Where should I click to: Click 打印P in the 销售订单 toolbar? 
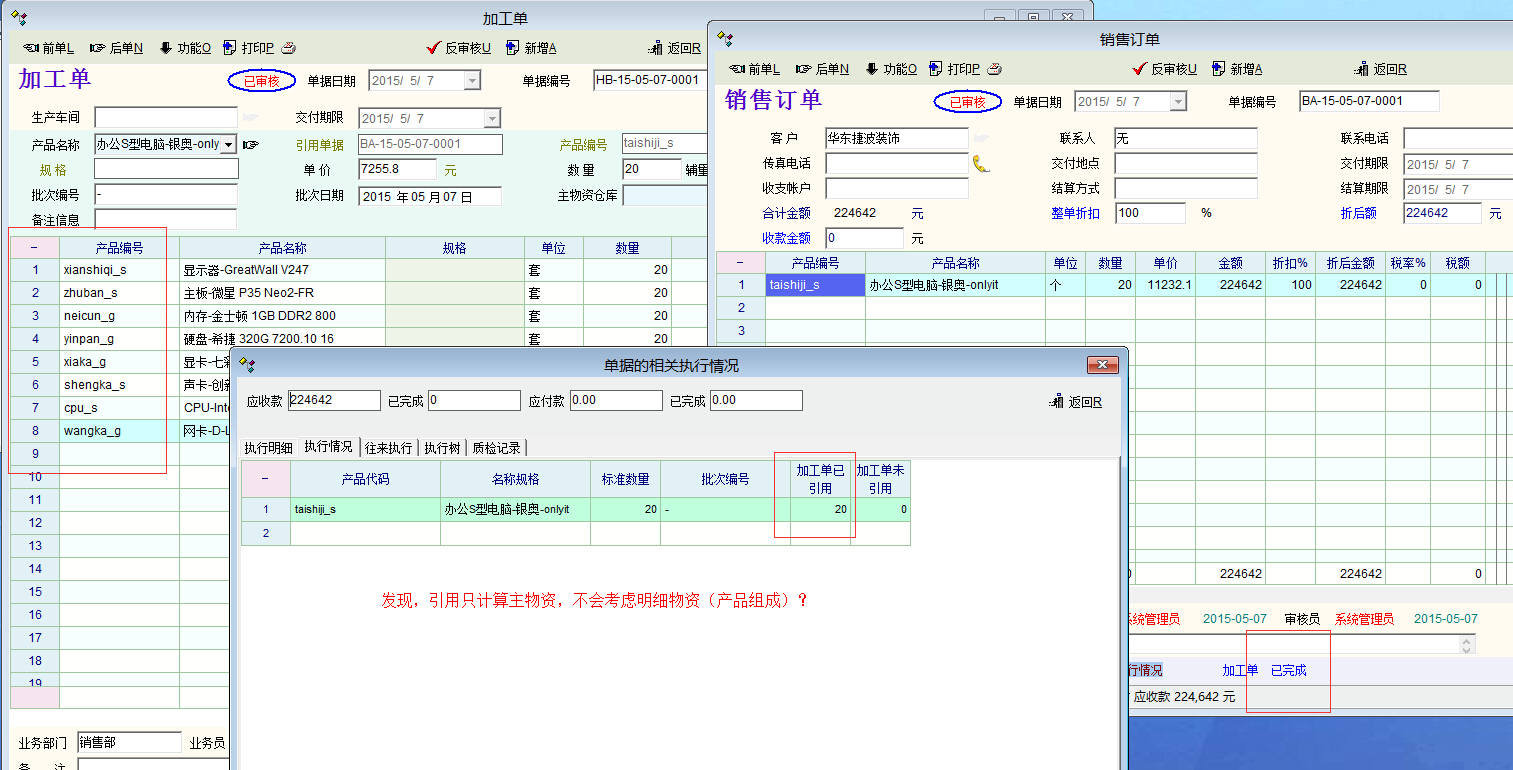[954, 69]
